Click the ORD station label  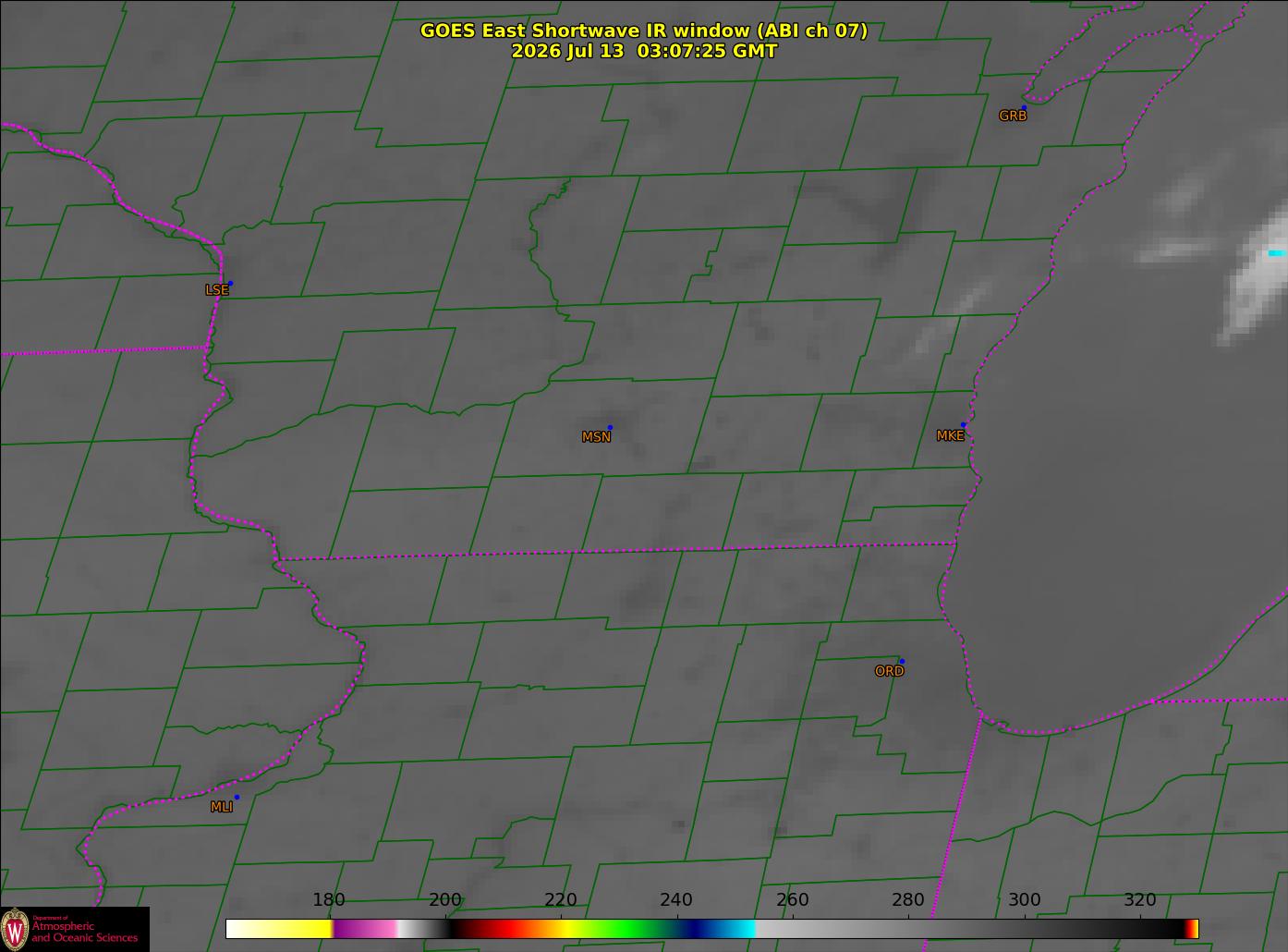889,671
